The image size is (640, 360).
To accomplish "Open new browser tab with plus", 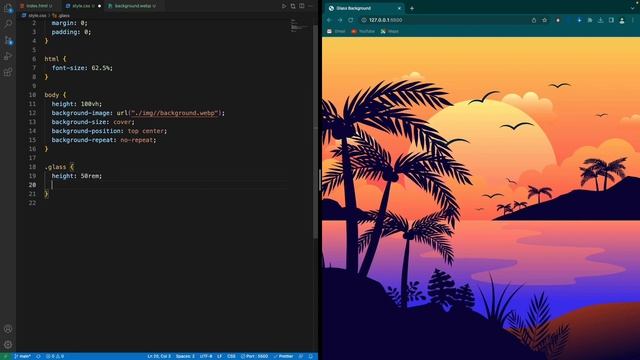I will (412, 8).
